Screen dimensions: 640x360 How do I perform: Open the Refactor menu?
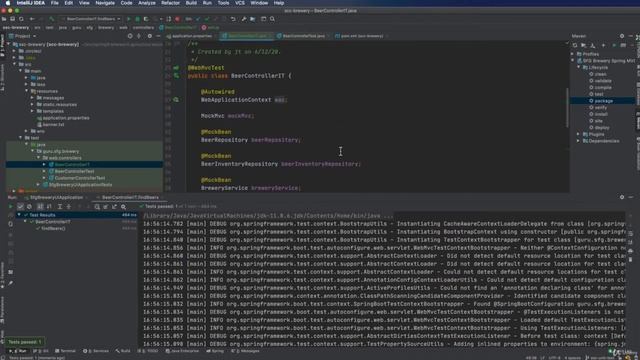click(170, 3)
